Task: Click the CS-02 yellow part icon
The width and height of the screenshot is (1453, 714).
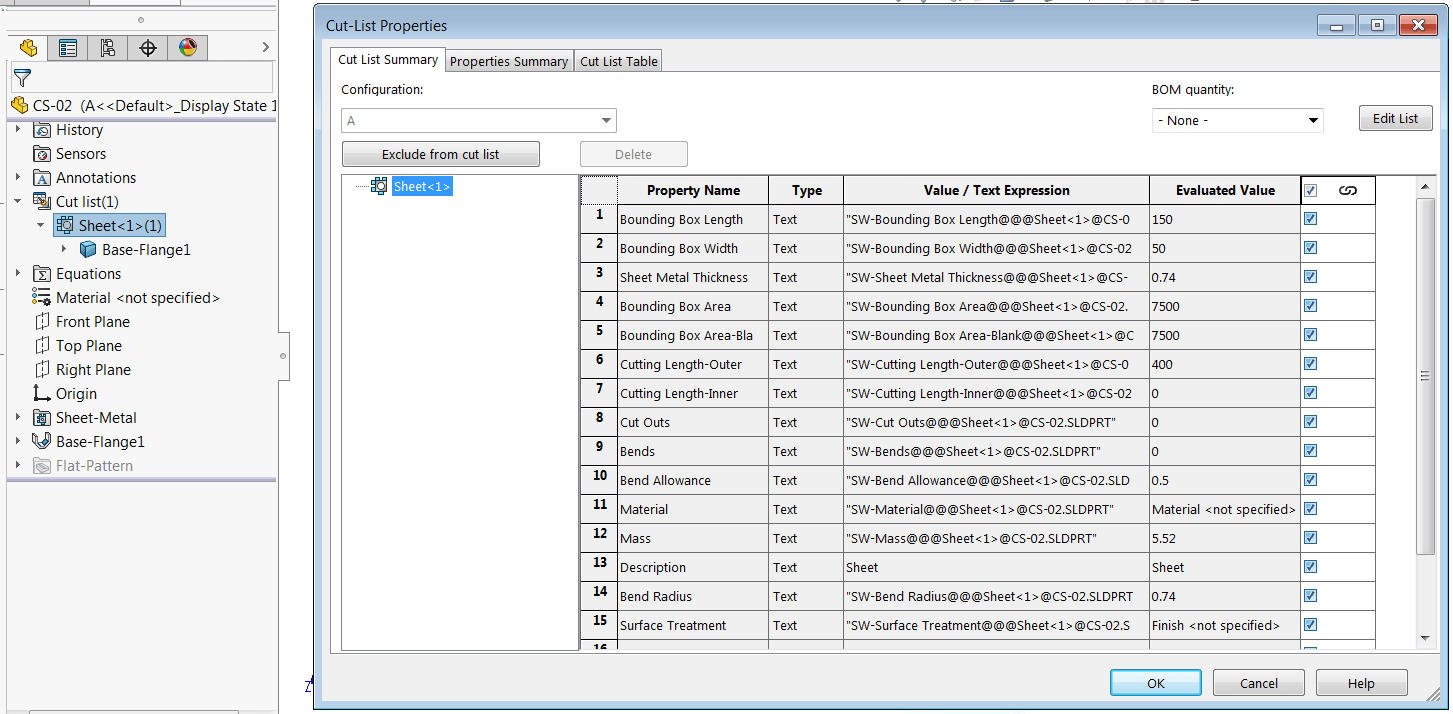Action: click(x=19, y=104)
